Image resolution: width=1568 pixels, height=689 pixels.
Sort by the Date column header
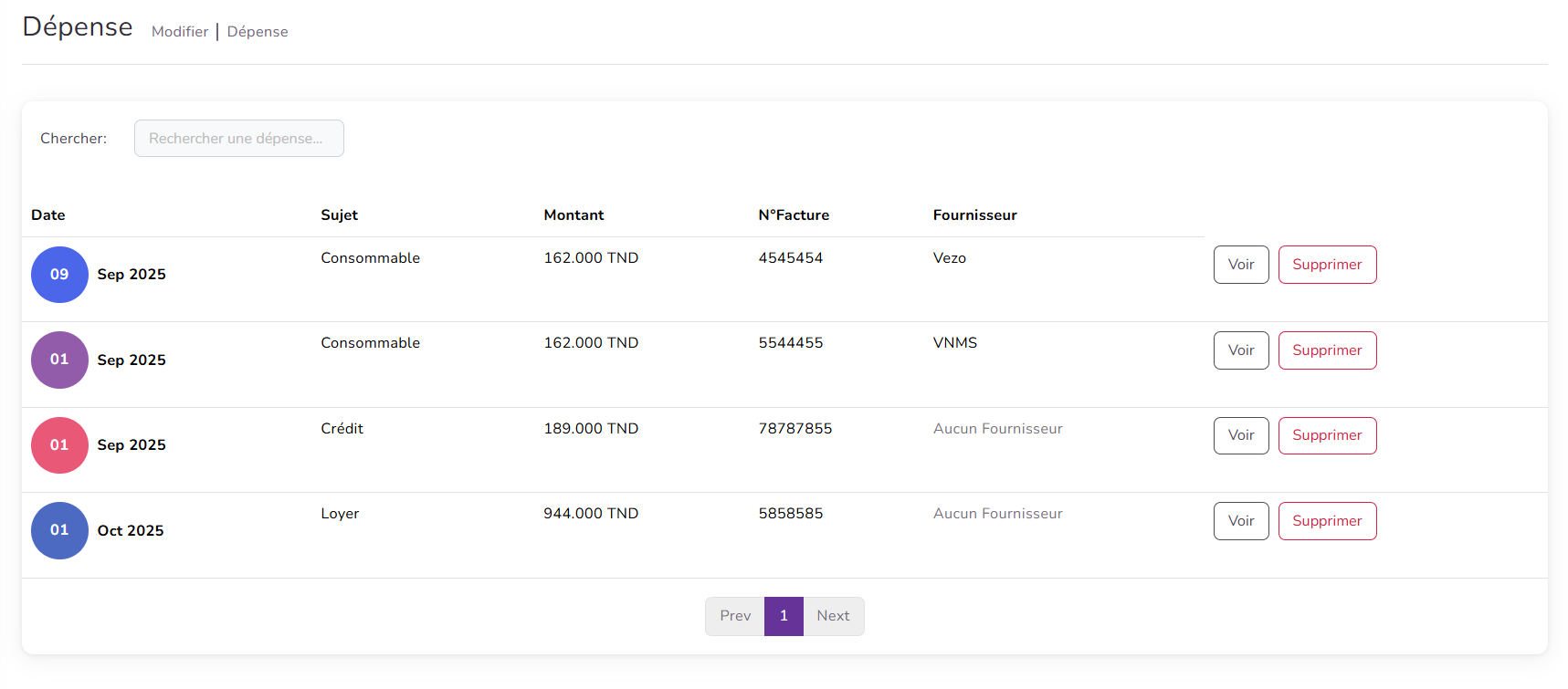48,215
